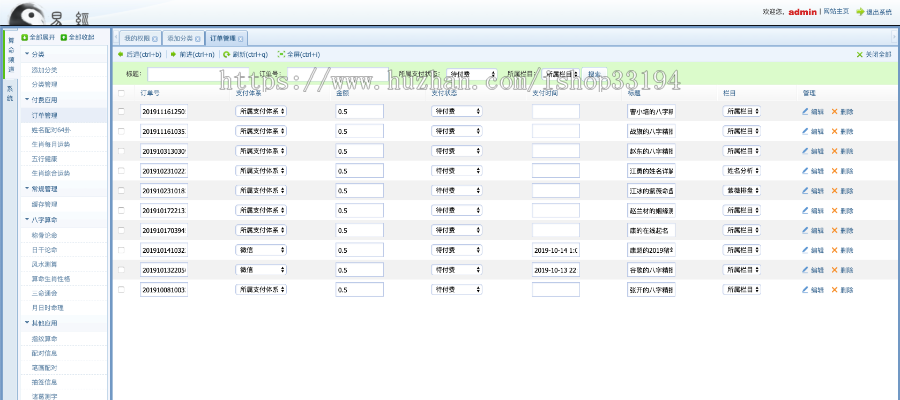Edit order 201910313030 with pencil icon
The width and height of the screenshot is (900, 400).
[x=805, y=152]
